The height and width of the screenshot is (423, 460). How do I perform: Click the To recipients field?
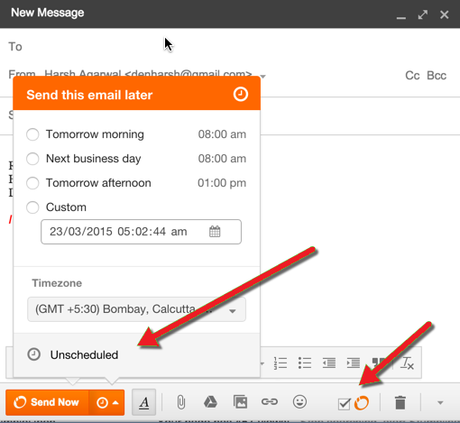(230, 47)
